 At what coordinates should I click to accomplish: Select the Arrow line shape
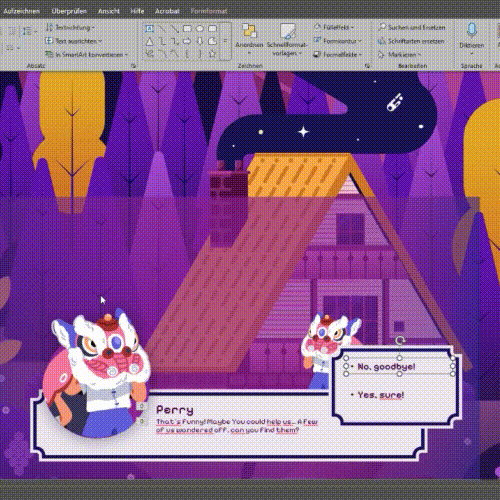pos(174,28)
